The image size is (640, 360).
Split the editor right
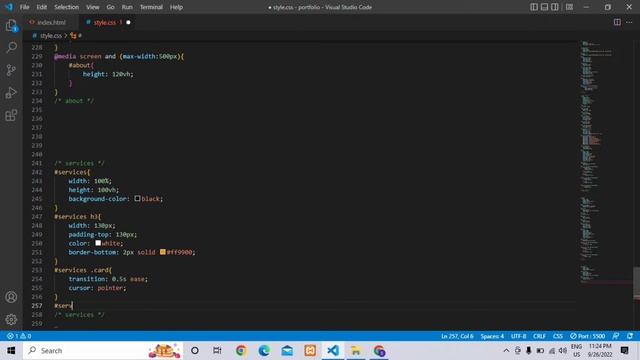coord(617,22)
